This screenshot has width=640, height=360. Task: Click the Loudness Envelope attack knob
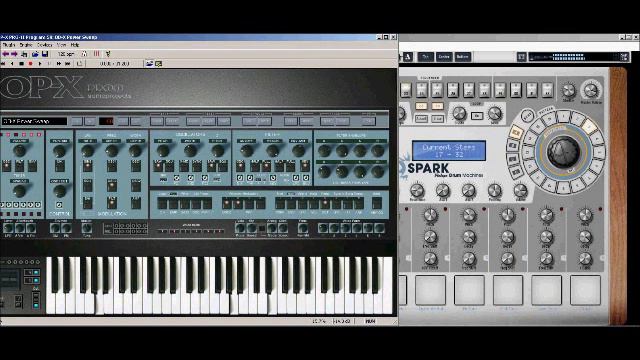324,172
